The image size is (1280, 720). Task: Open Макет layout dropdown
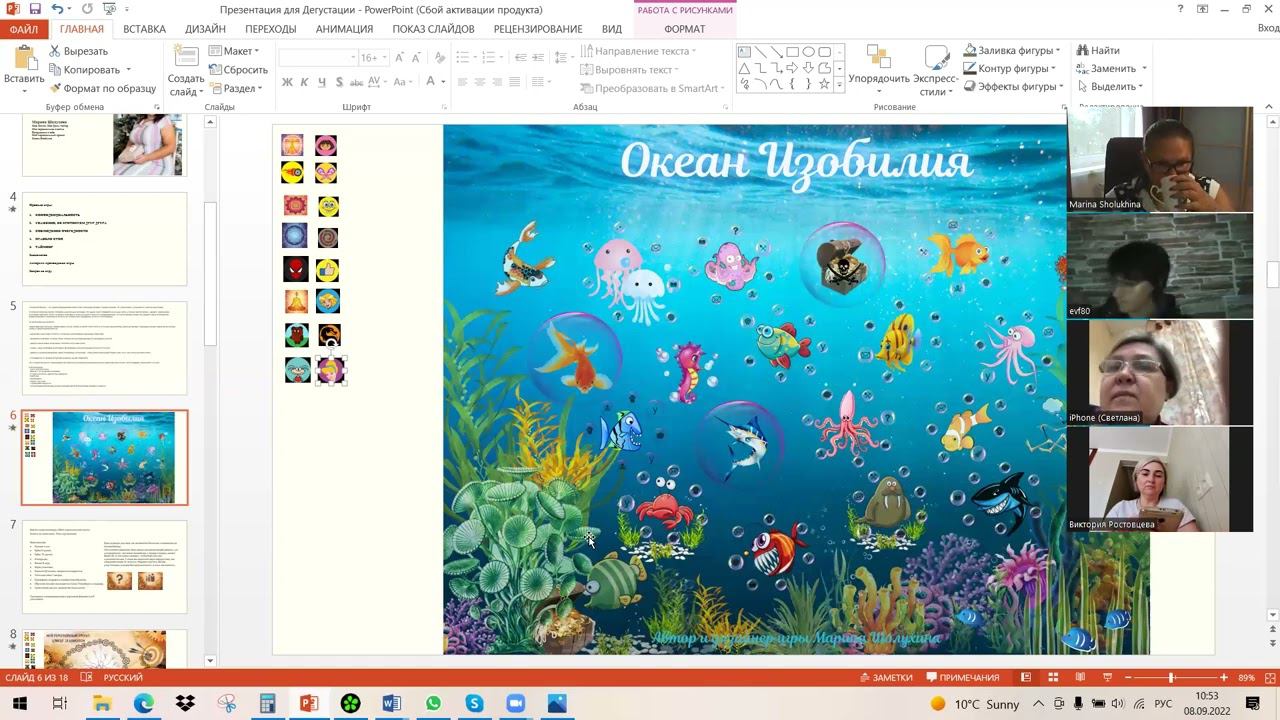coord(234,51)
